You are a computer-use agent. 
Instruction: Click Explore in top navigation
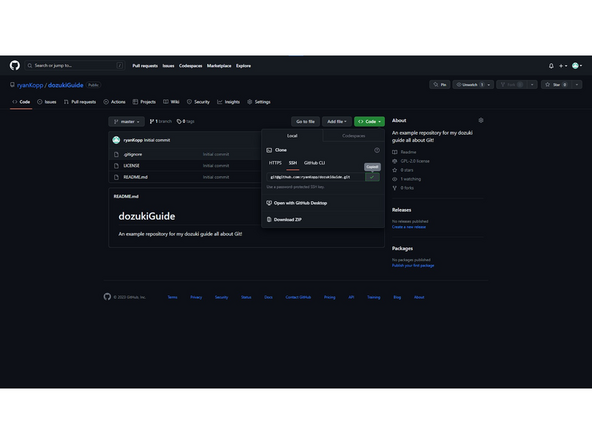pyautogui.click(x=244, y=66)
